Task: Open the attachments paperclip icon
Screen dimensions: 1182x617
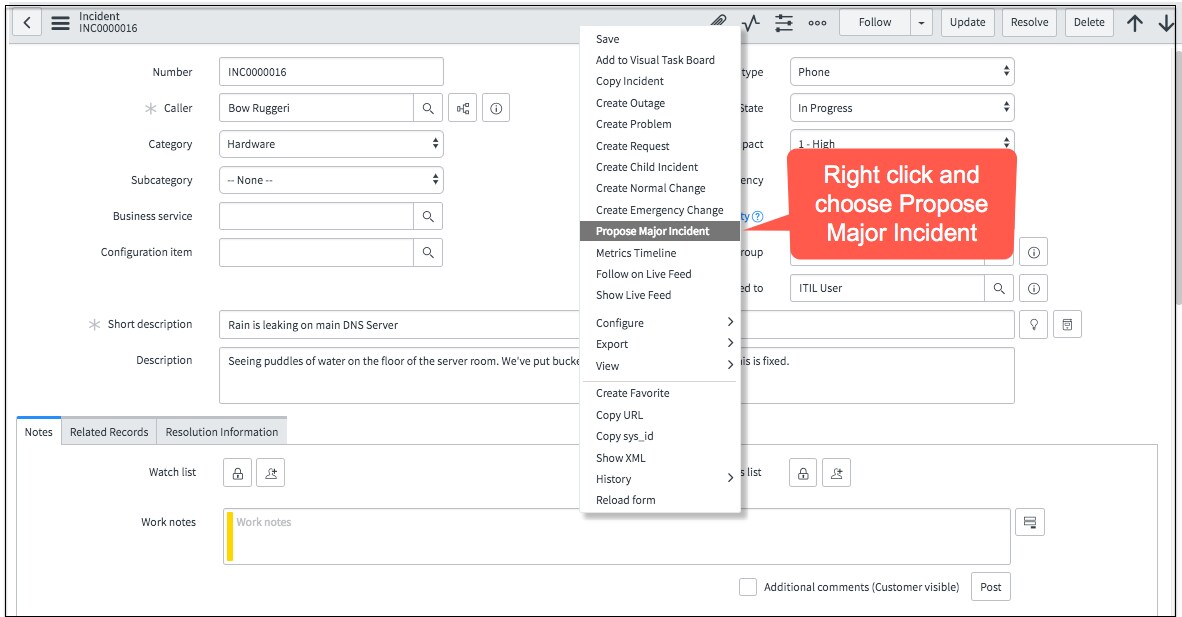Action: pos(716,21)
